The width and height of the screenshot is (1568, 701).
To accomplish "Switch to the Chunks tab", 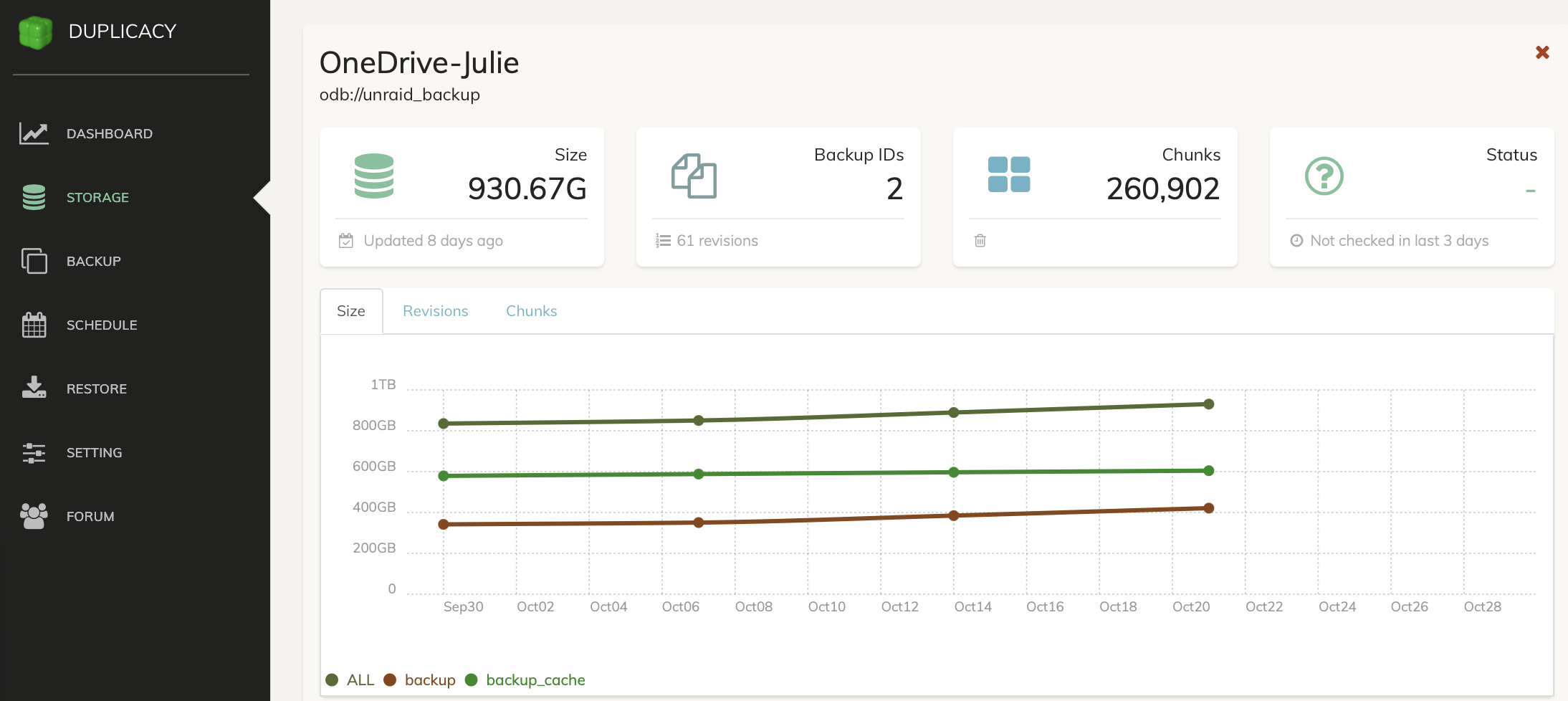I will point(531,311).
